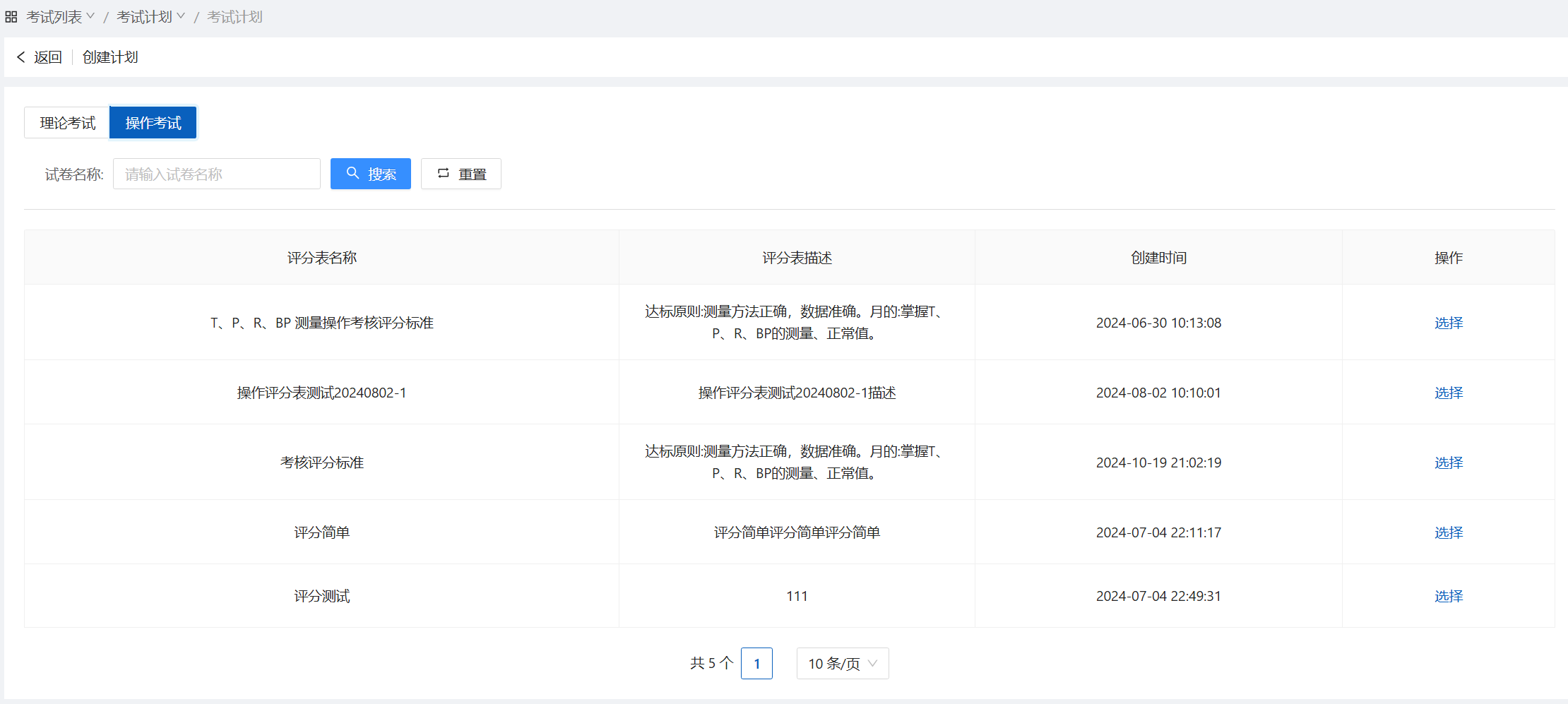Click 选择 in the 考核评分标准 row

[x=1448, y=463]
